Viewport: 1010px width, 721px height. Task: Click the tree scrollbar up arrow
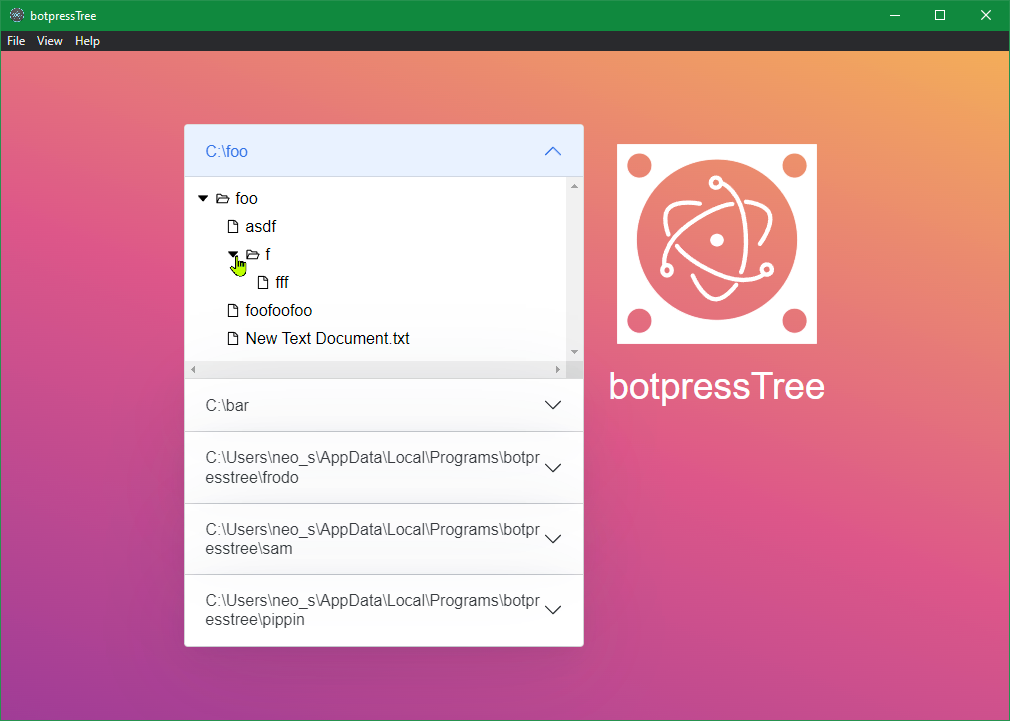click(575, 186)
